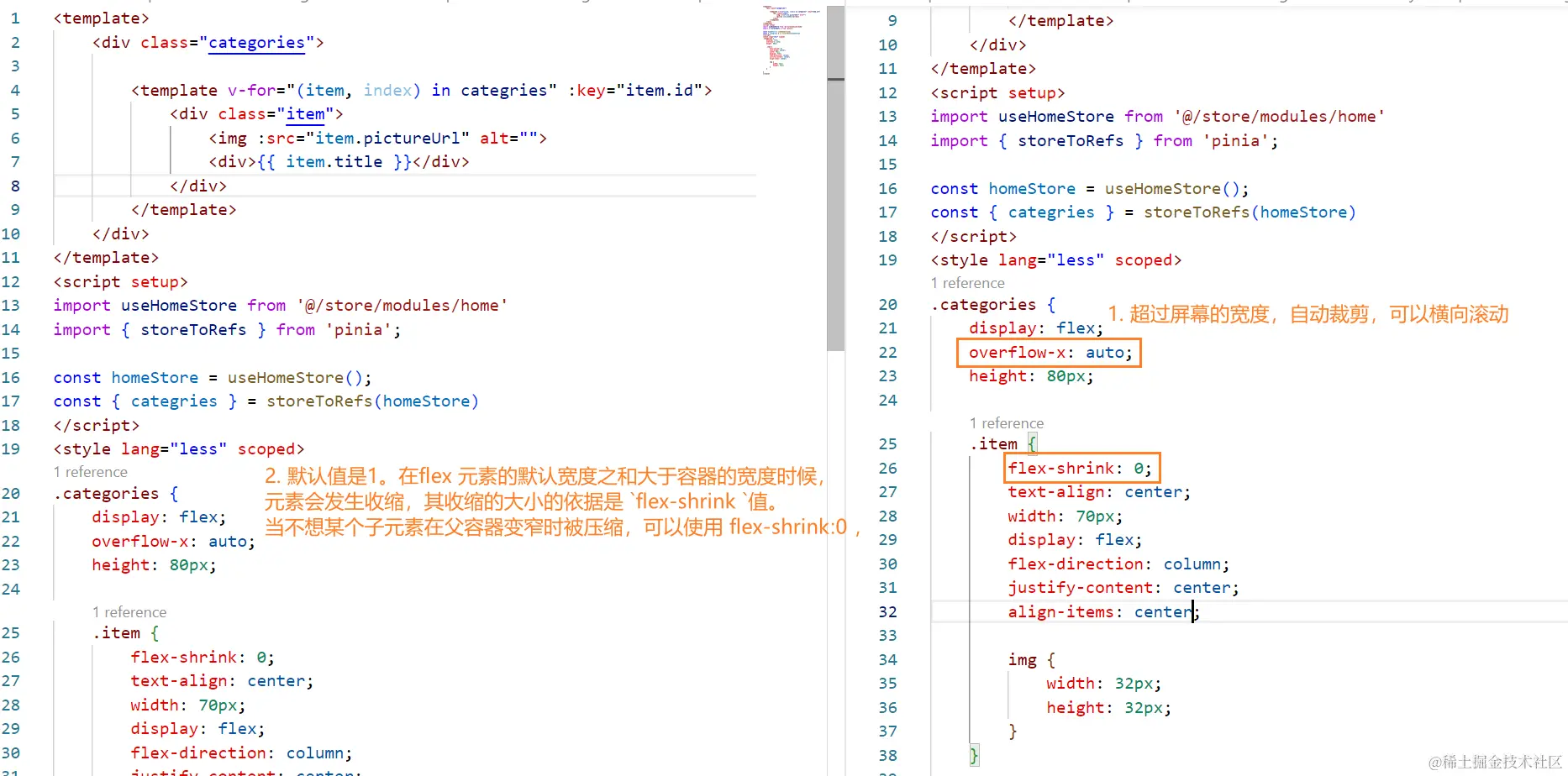Click '<script setup>' in the right editor
The width and height of the screenshot is (1568, 776).
998,93
